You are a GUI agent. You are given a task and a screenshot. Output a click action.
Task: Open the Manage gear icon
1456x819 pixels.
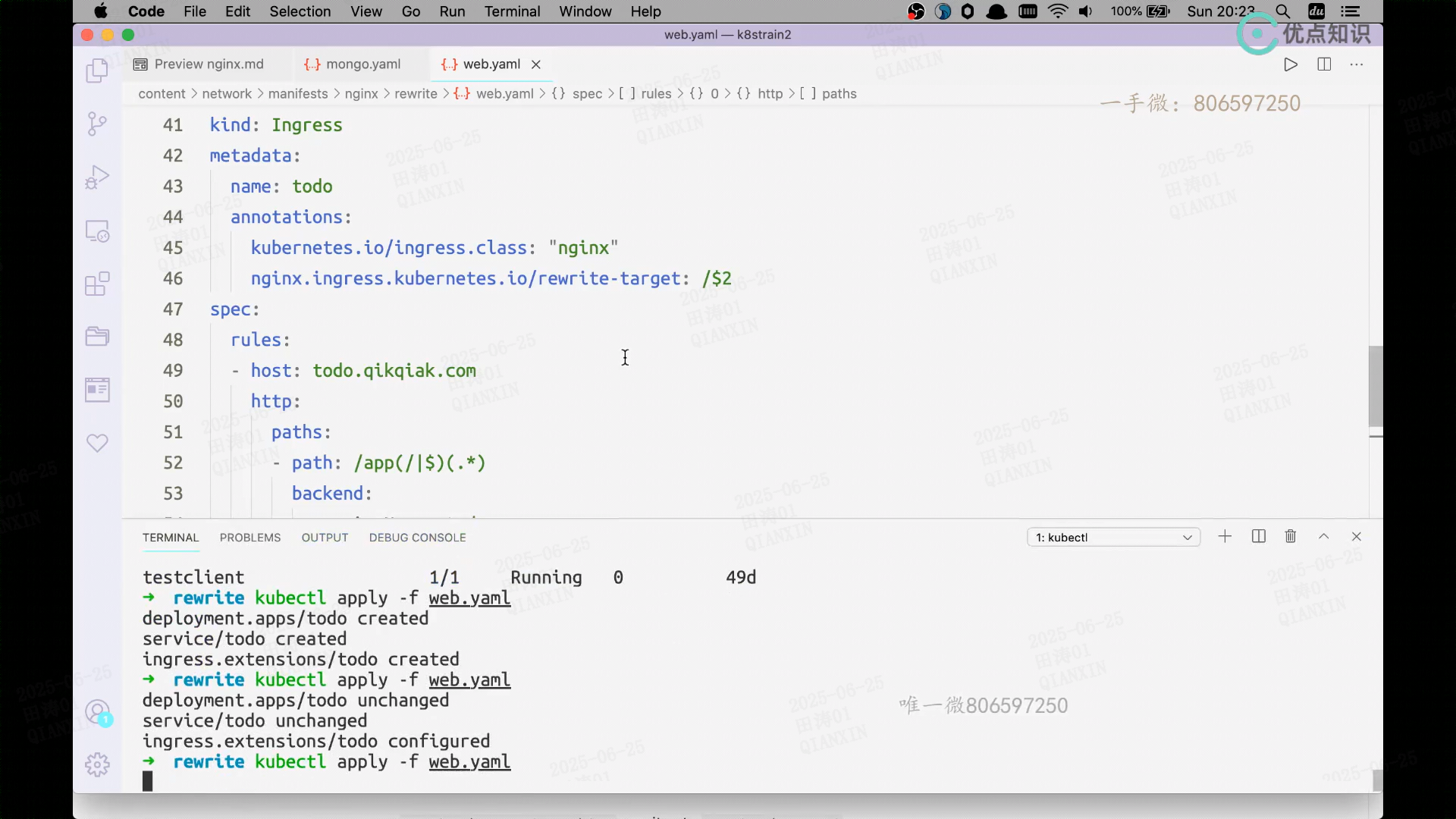click(97, 764)
